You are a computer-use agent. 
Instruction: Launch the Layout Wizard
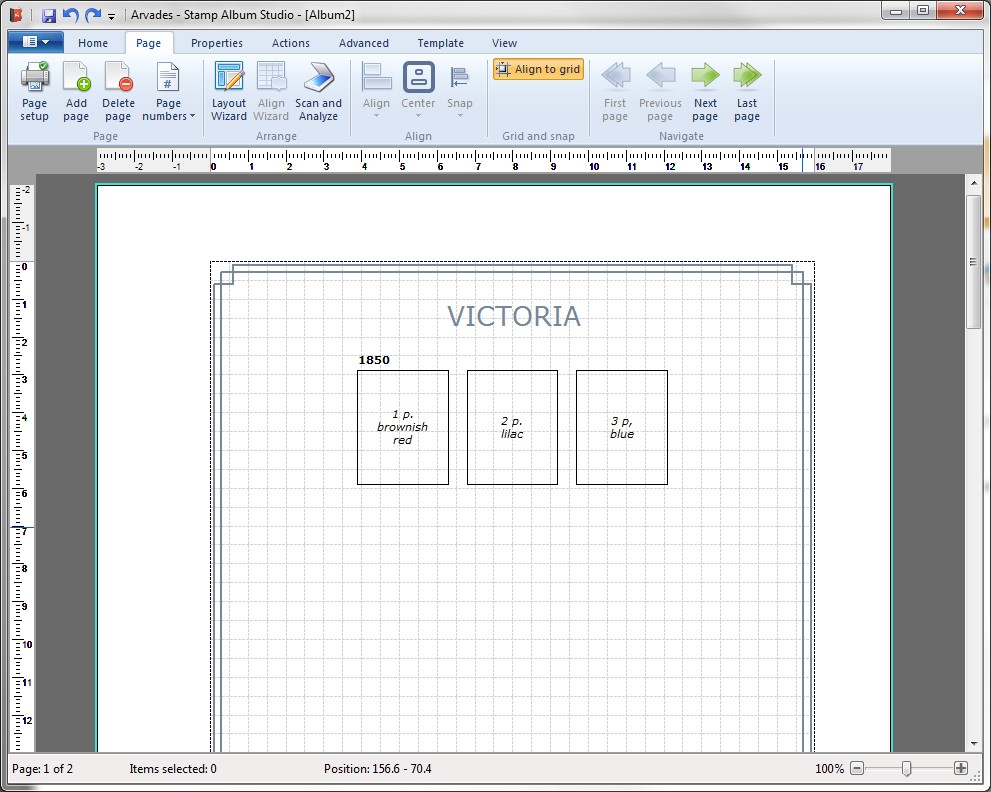(229, 92)
